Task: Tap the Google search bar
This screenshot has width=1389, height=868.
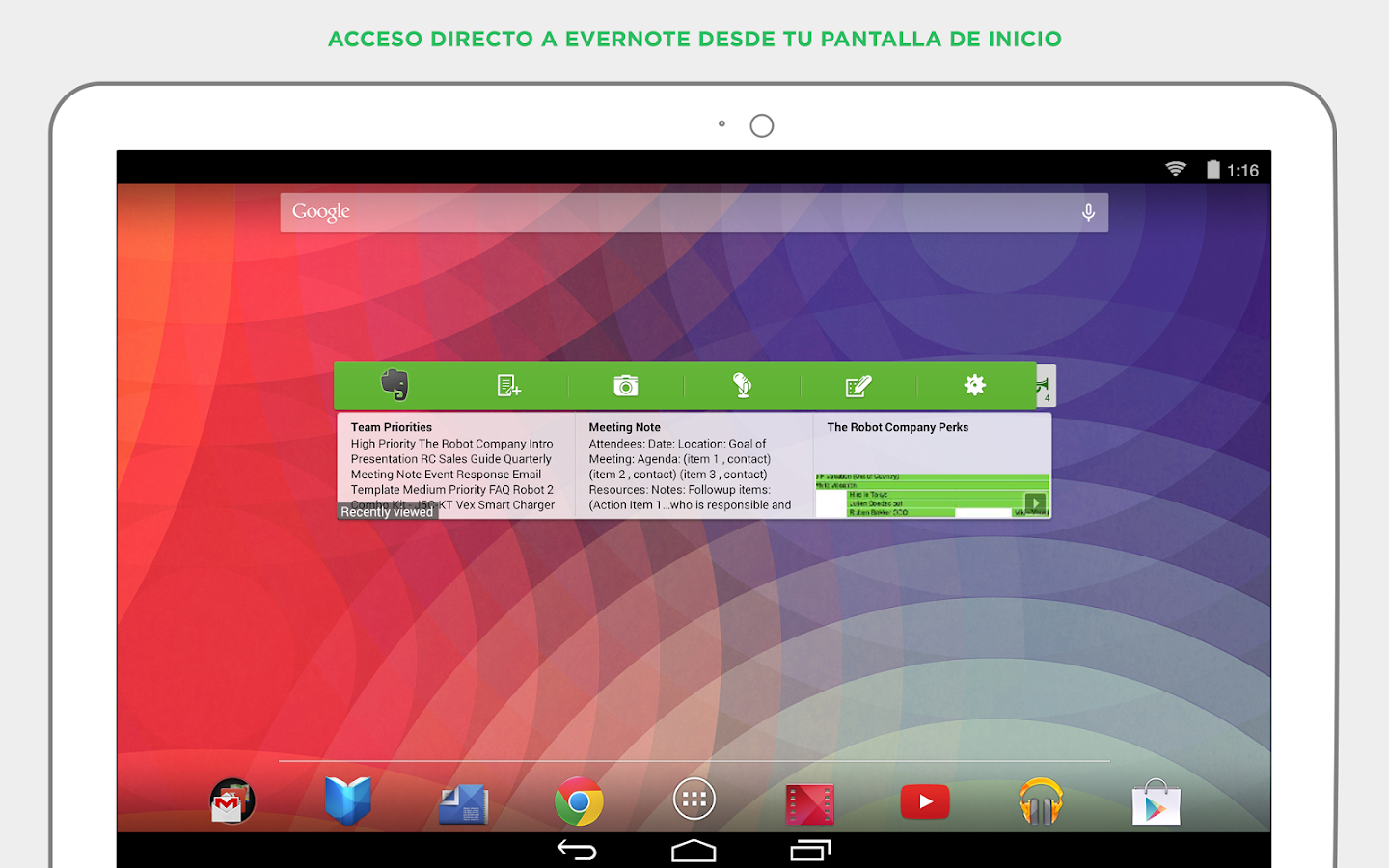Action: (x=694, y=212)
